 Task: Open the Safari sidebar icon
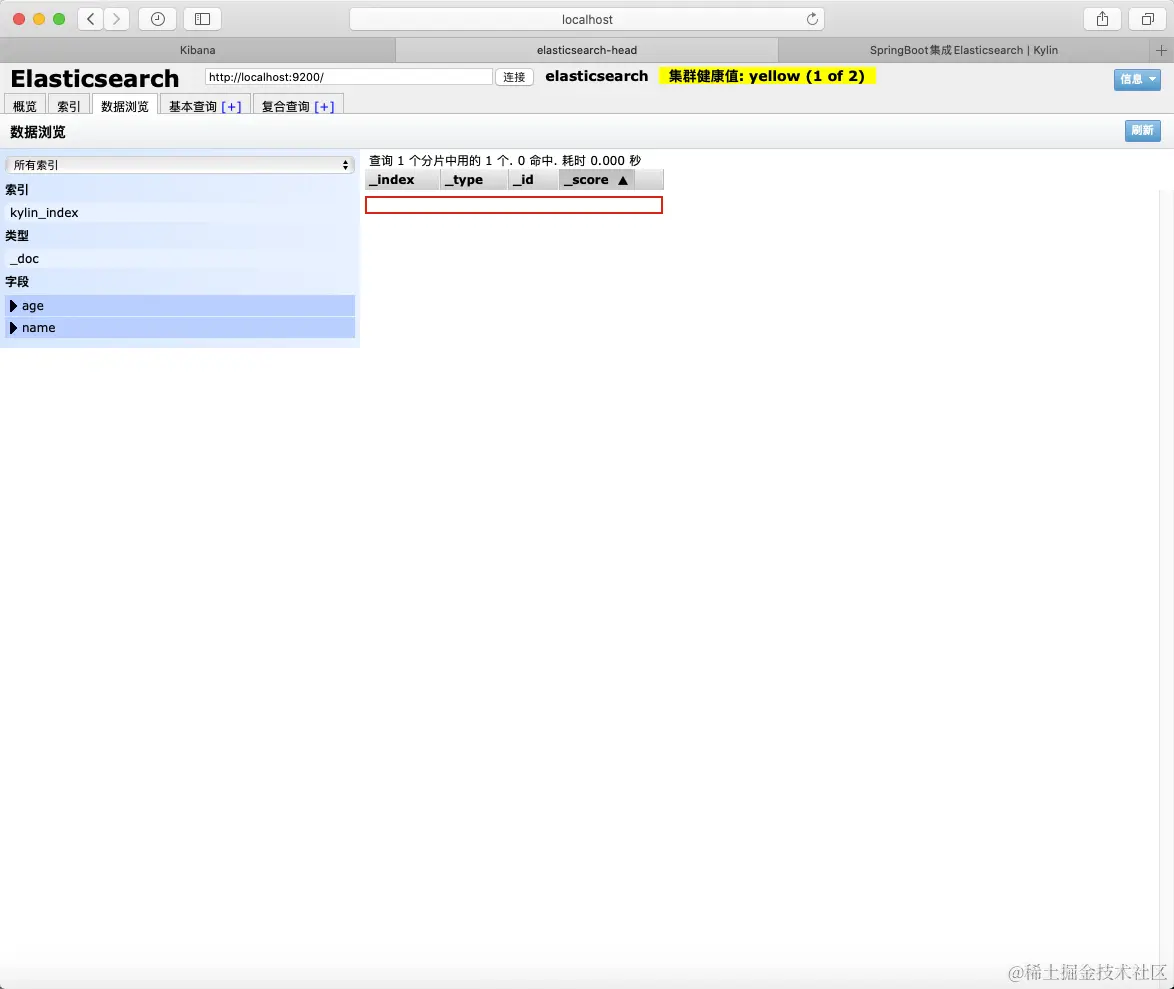click(202, 18)
